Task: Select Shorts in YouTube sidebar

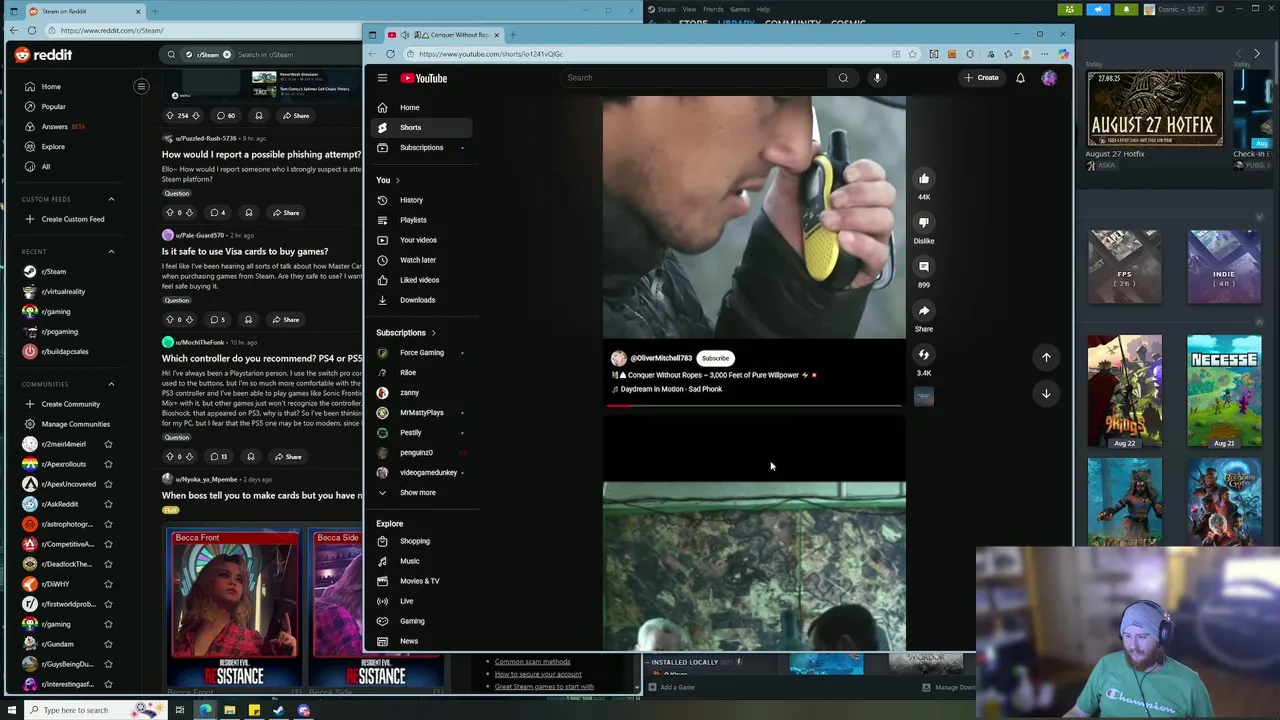Action: tap(421, 127)
